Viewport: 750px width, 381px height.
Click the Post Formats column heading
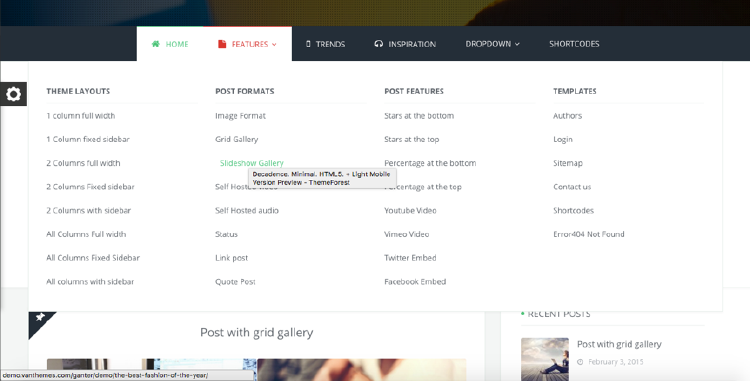245,91
